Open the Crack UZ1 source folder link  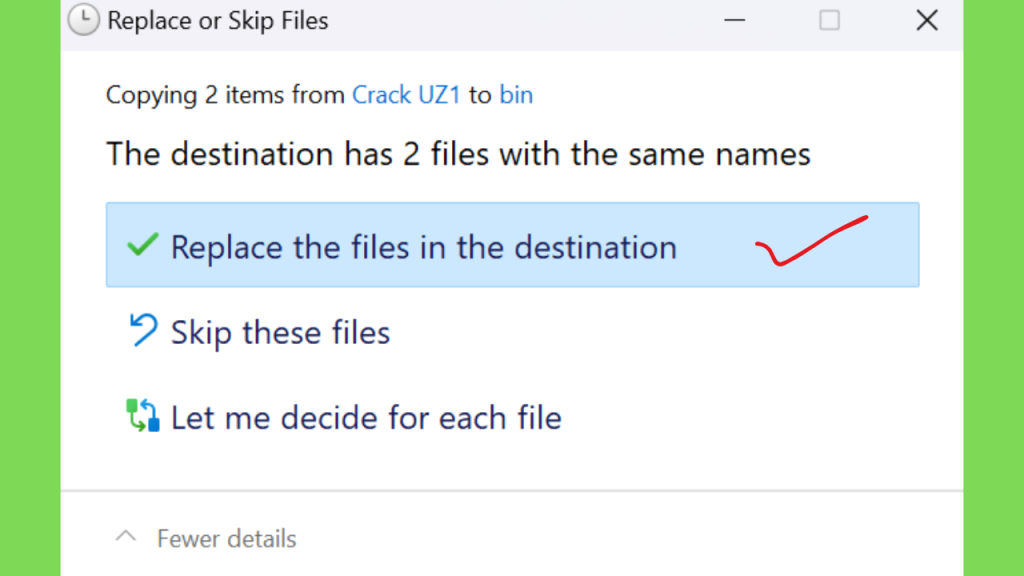pyautogui.click(x=406, y=95)
